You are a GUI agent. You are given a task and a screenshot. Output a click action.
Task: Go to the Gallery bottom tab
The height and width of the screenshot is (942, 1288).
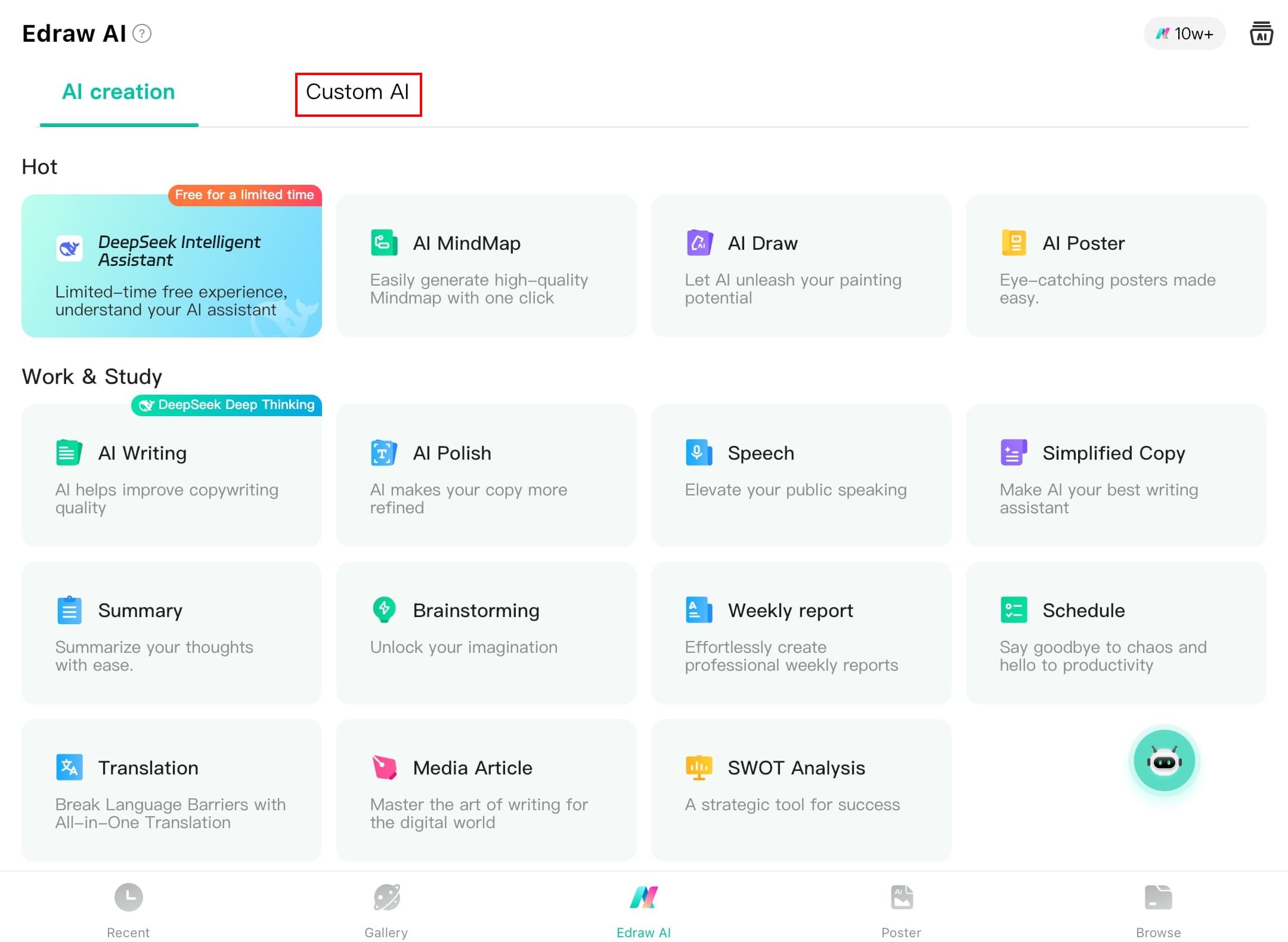[x=386, y=910]
